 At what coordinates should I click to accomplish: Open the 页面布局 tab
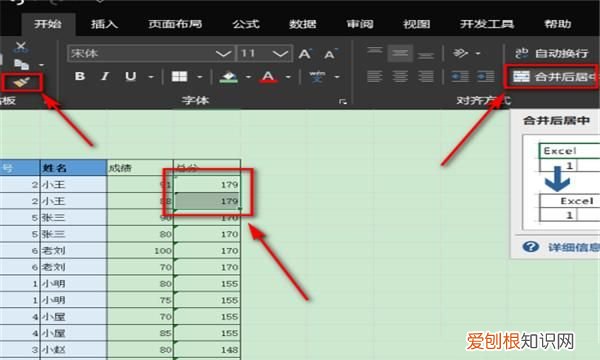(175, 24)
